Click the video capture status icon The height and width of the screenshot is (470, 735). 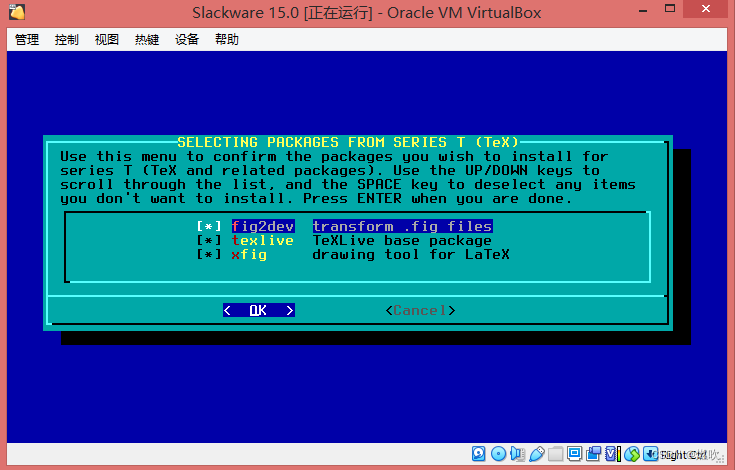coord(593,454)
